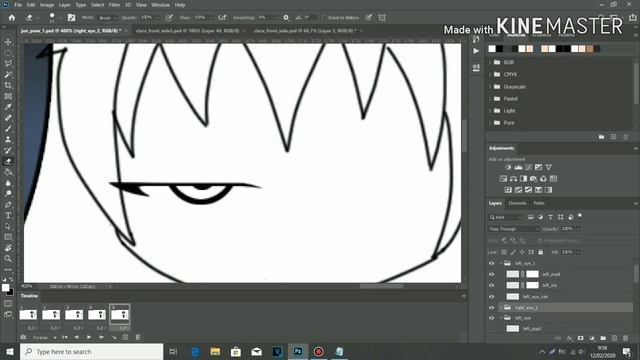Click the background color swatch

click(x=11, y=292)
